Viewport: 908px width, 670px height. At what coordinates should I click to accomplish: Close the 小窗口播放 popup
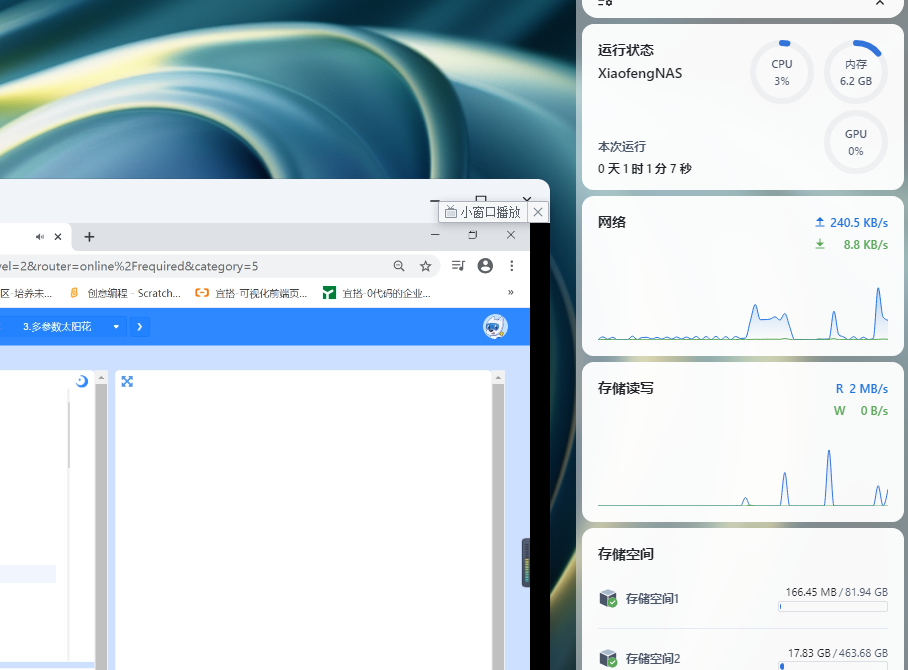(538, 212)
